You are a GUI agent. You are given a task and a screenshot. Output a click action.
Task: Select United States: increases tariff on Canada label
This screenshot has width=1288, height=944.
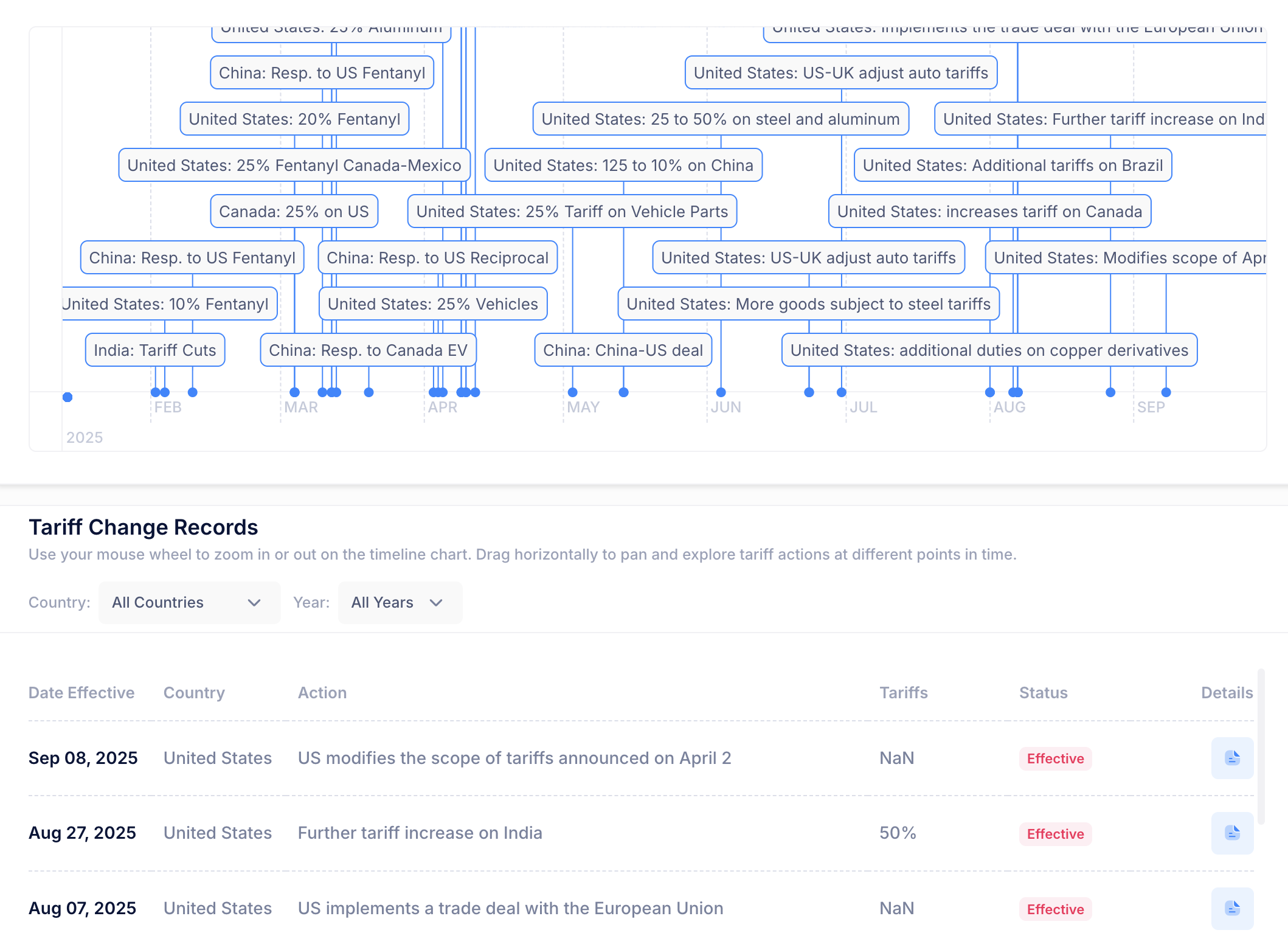(989, 212)
